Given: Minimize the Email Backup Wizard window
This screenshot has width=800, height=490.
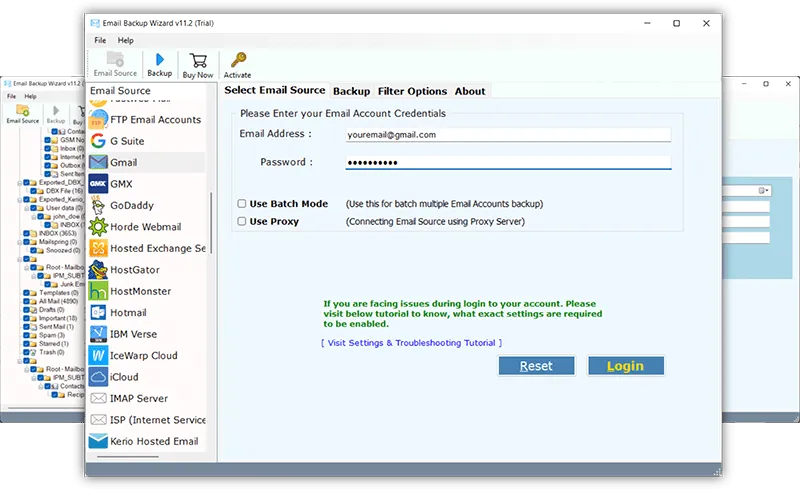Looking at the screenshot, I should click(x=647, y=23).
